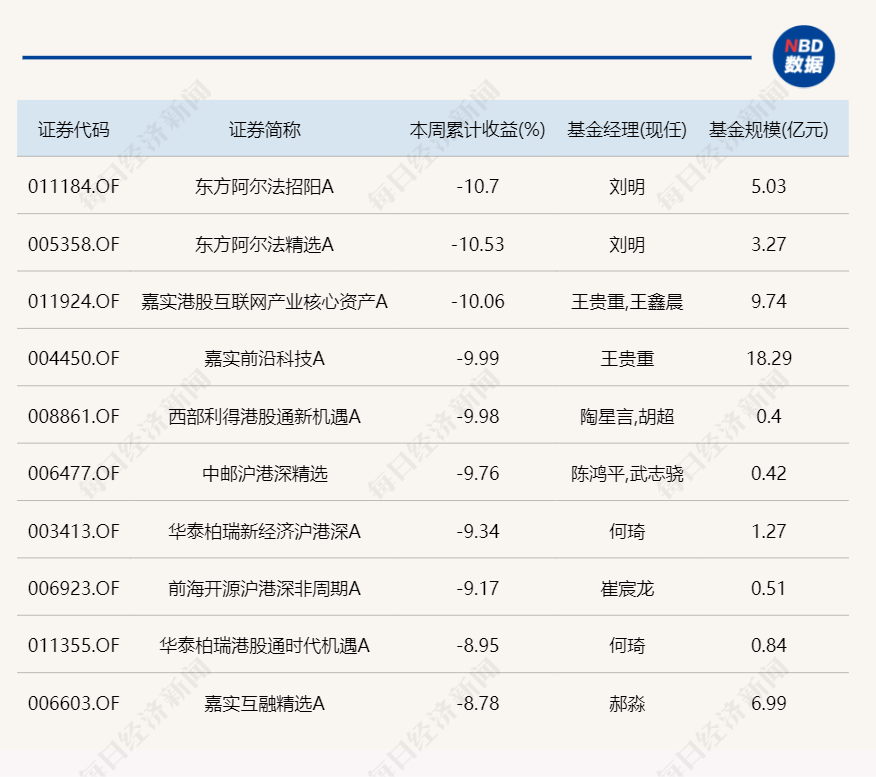
Task: Select the 证券简称 column header
Action: pos(265,129)
